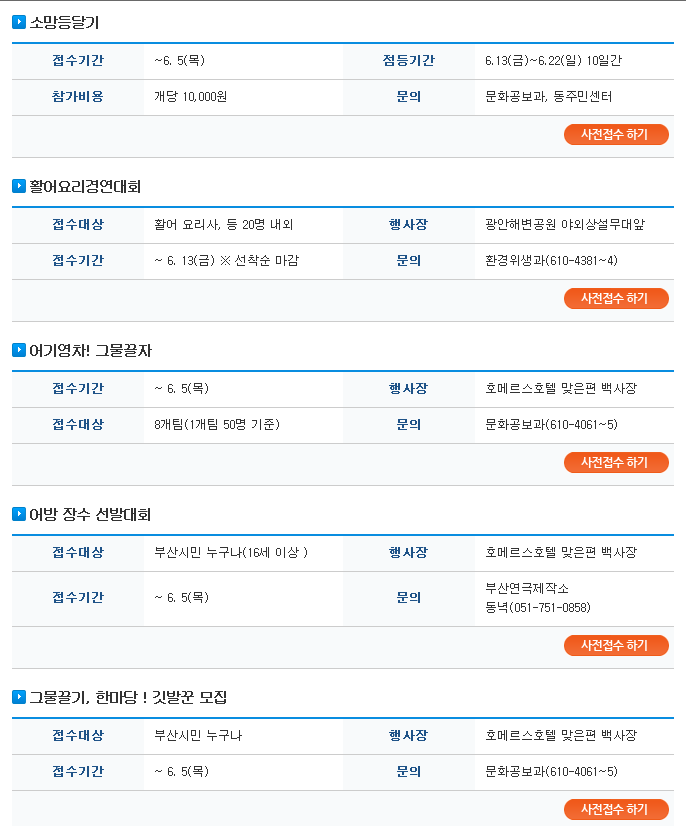Click 사전접수 하기 button for 어기영차! 그물끌자
The image size is (686, 826).
pos(616,462)
